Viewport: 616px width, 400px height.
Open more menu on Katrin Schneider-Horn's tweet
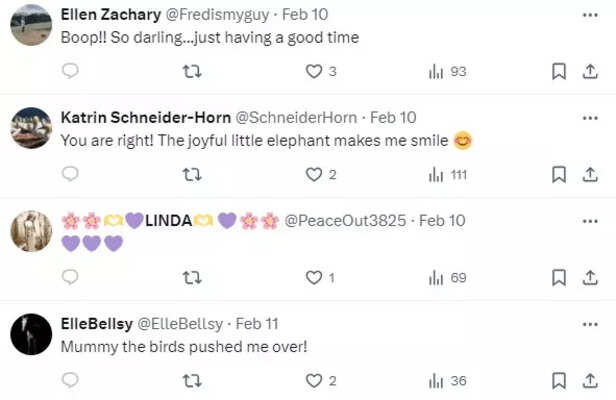pyautogui.click(x=589, y=117)
